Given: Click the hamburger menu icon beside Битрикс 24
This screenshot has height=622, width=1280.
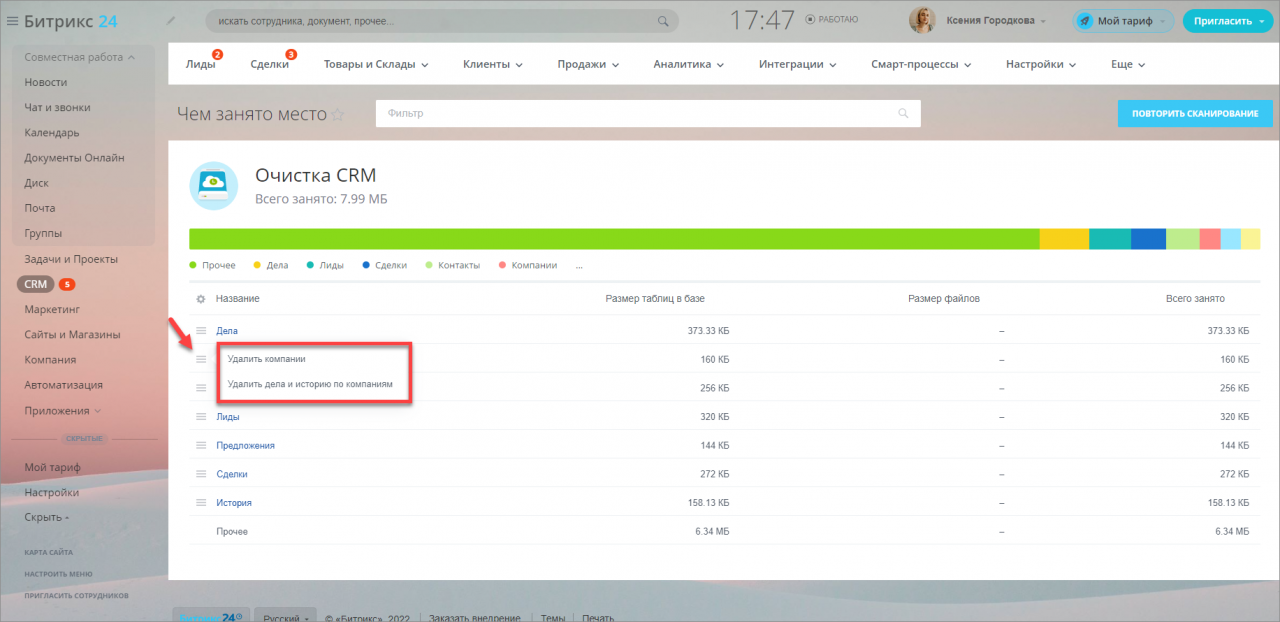Looking at the screenshot, I should [x=12, y=21].
